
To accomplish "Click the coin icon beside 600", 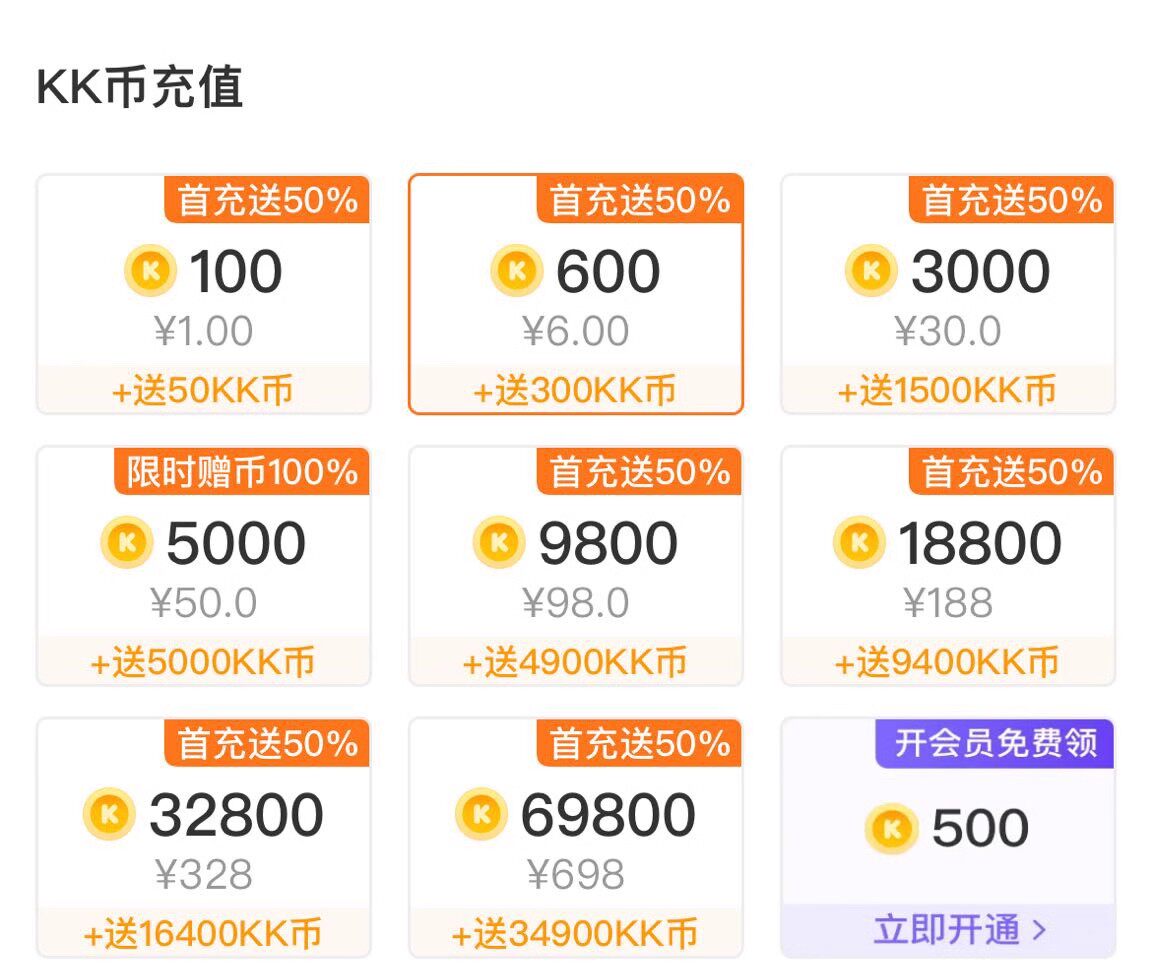I will click(517, 272).
